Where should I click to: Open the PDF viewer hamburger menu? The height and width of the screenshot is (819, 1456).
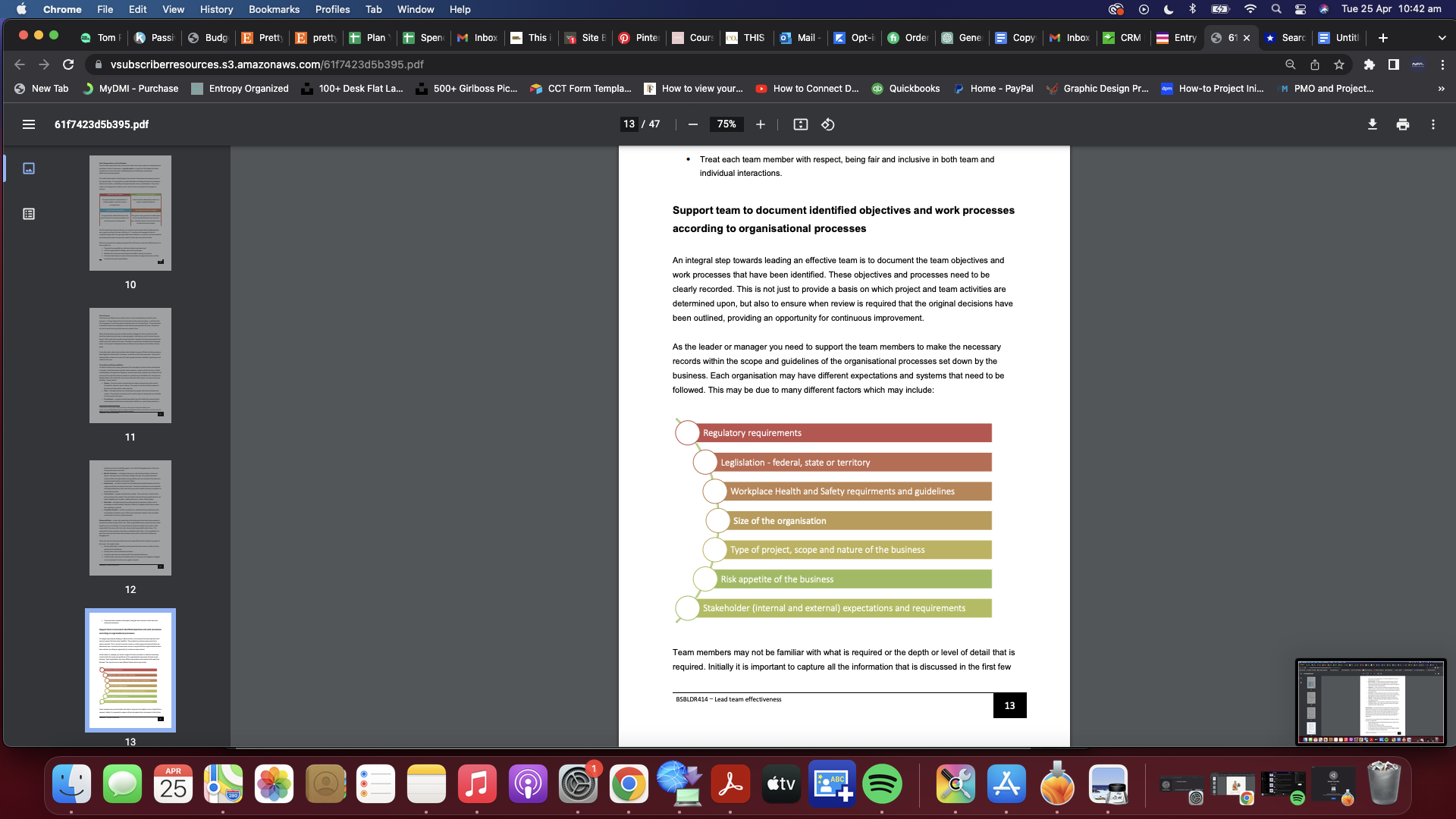pos(29,124)
